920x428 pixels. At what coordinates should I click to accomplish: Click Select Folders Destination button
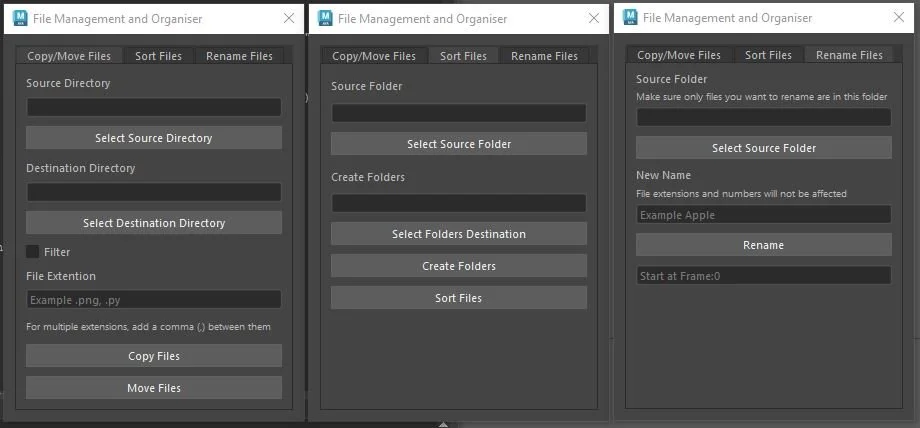[x=459, y=234]
